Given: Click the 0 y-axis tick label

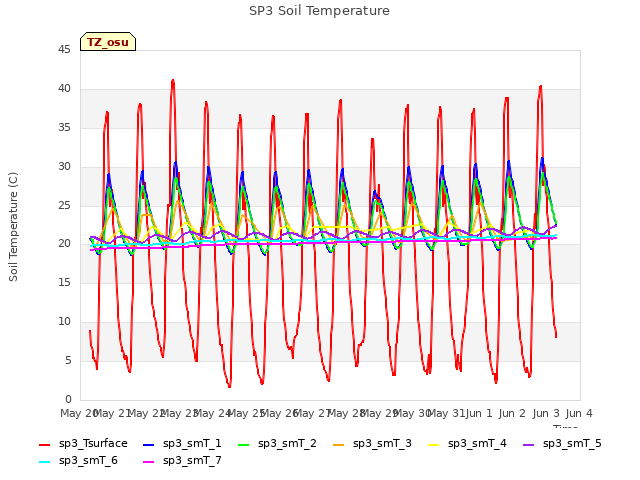Looking at the screenshot, I should point(68,399).
